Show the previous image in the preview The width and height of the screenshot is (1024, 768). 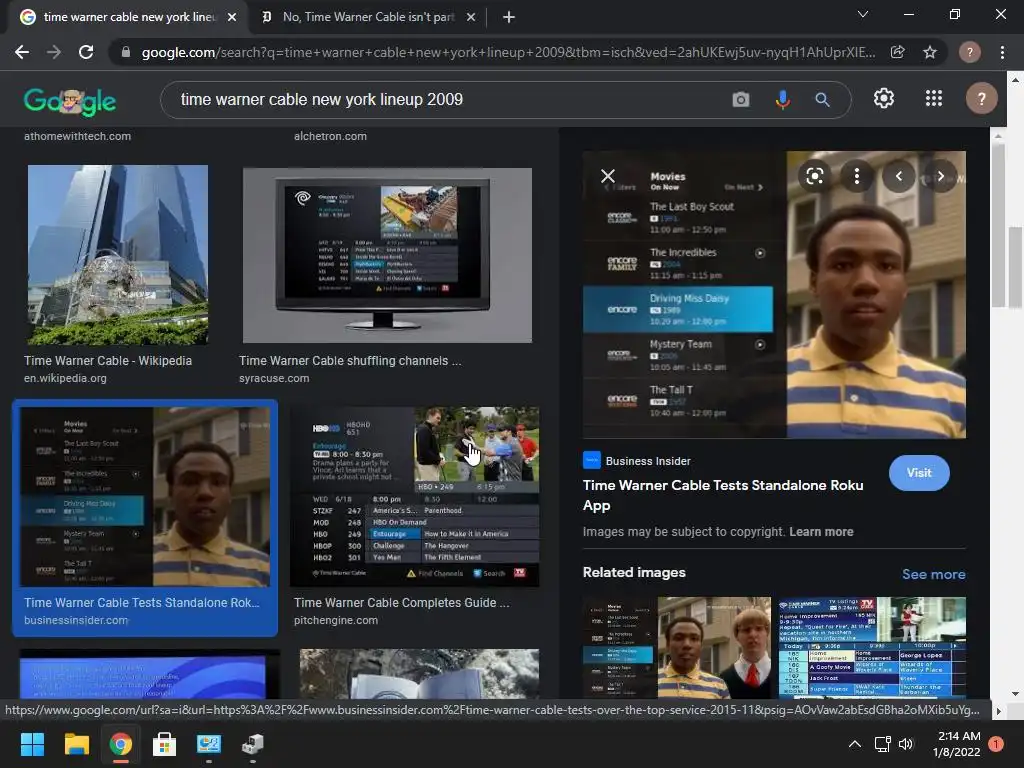pyautogui.click(x=899, y=176)
